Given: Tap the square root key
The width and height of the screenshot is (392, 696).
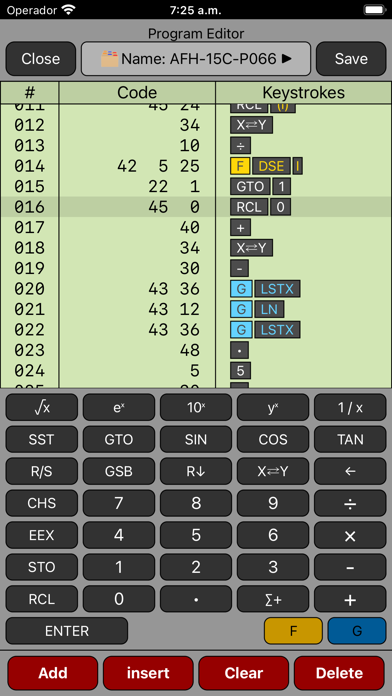Looking at the screenshot, I should point(41,407).
